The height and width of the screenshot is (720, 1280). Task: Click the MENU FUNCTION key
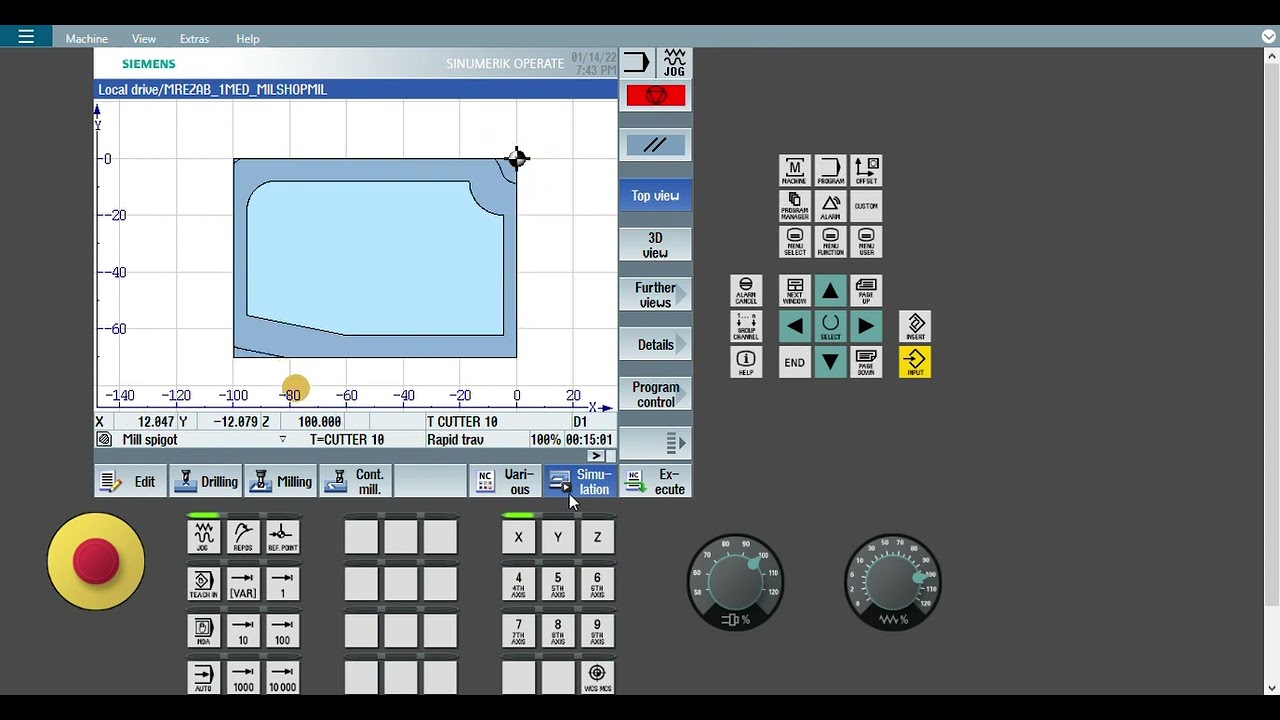tap(830, 243)
